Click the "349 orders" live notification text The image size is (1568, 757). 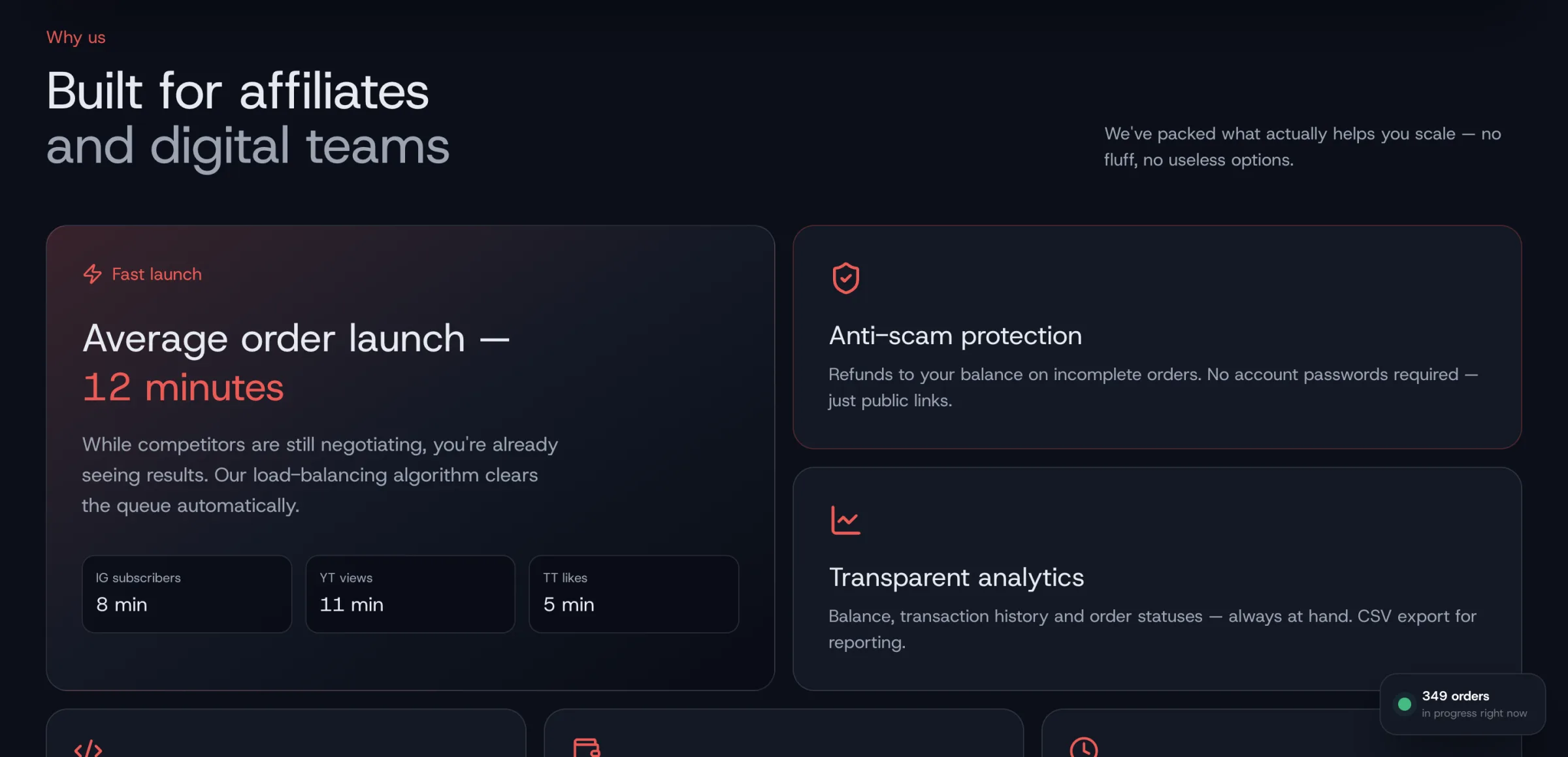(x=1455, y=696)
